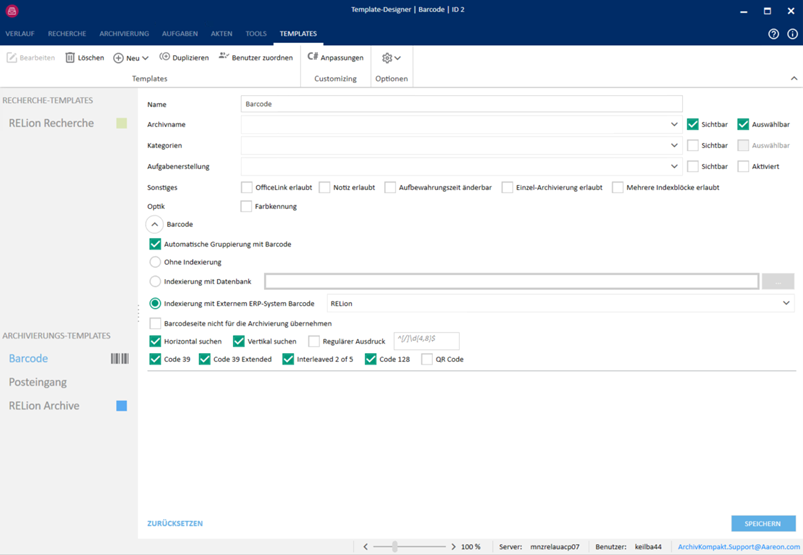The image size is (803, 555).
Task: Click the SPEICHERN button
Action: coord(762,523)
